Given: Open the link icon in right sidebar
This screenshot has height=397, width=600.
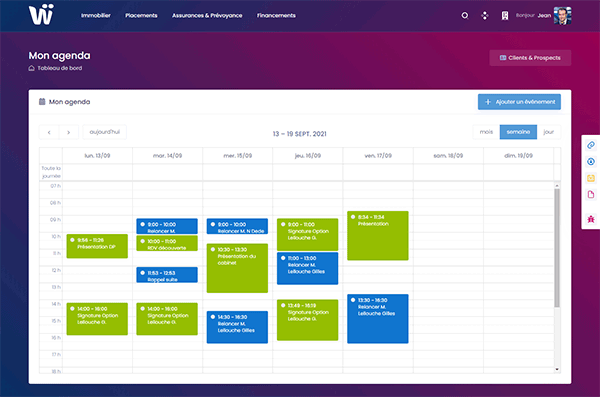Looking at the screenshot, I should (x=591, y=145).
